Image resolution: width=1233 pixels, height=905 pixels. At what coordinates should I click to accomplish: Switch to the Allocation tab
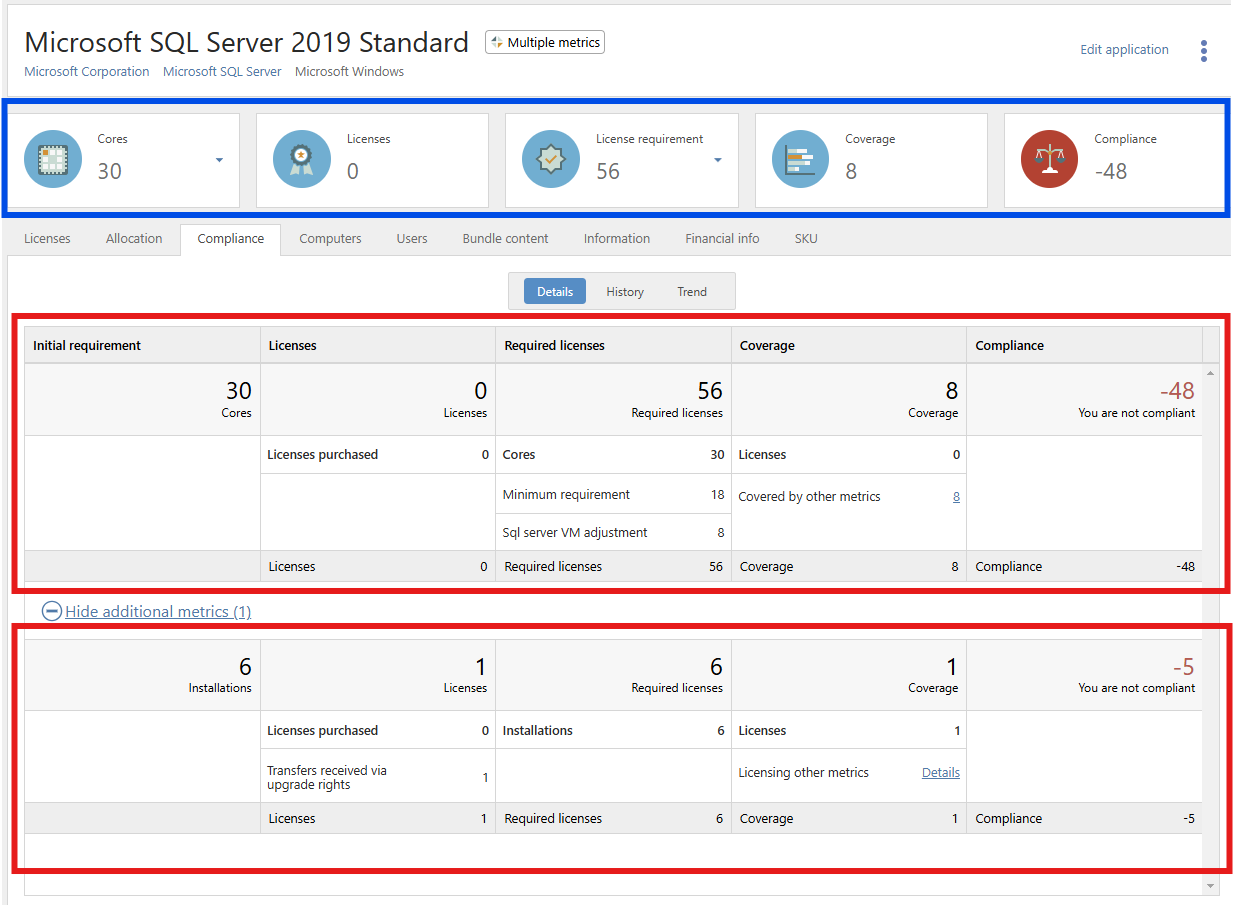click(134, 238)
